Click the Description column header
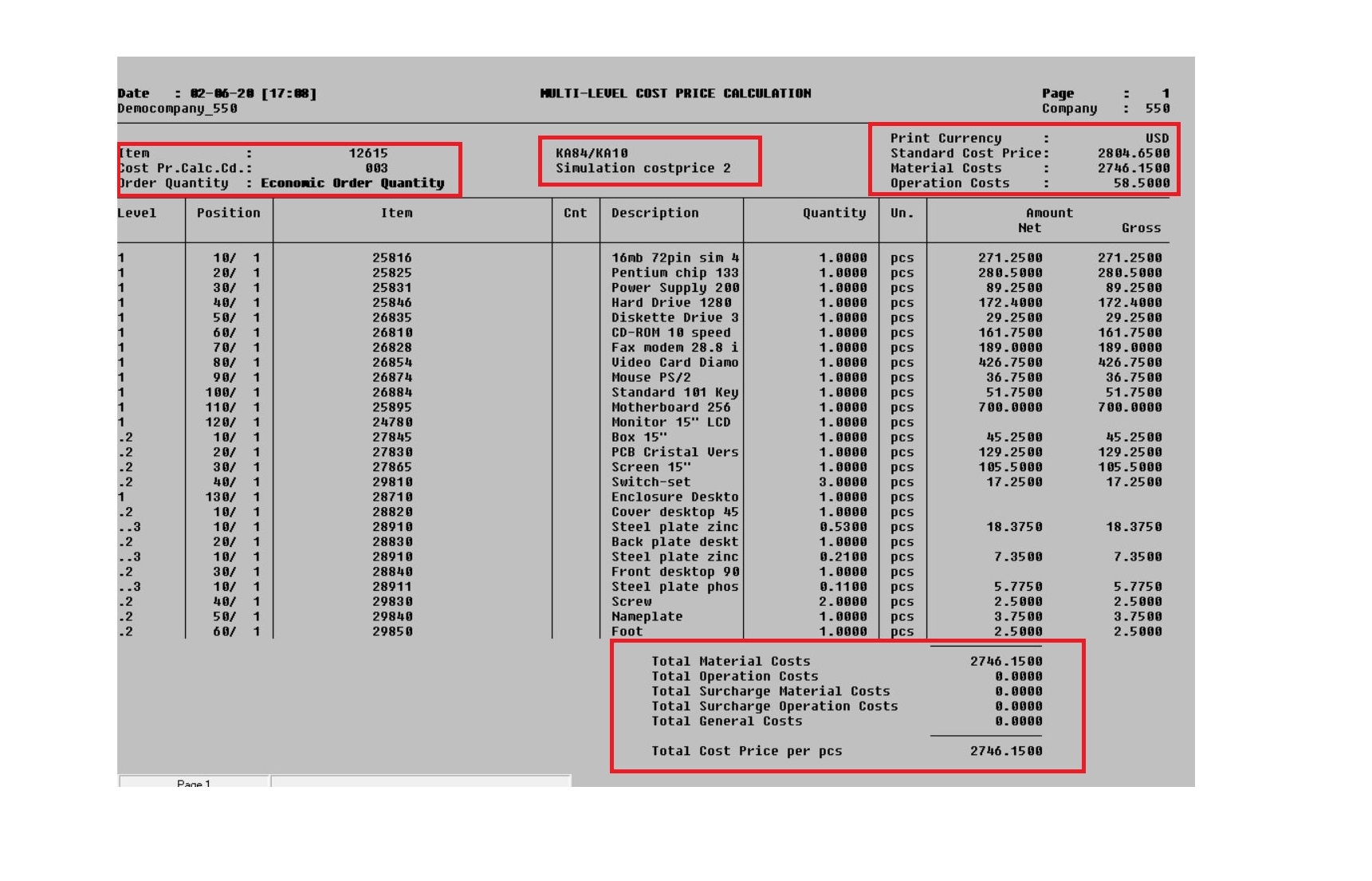1372x881 pixels. click(655, 213)
